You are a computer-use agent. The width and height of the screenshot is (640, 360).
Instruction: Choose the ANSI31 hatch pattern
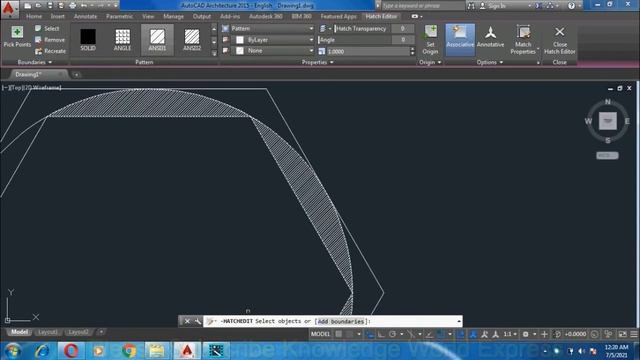tap(157, 40)
